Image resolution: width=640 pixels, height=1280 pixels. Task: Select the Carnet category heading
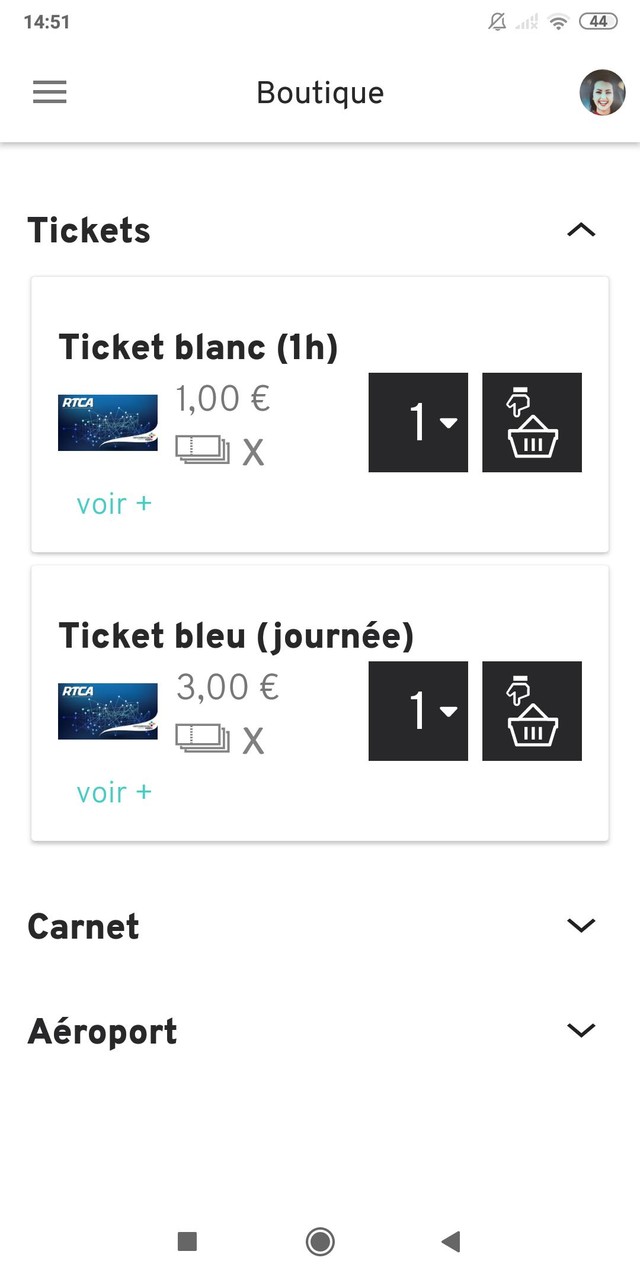pos(84,926)
